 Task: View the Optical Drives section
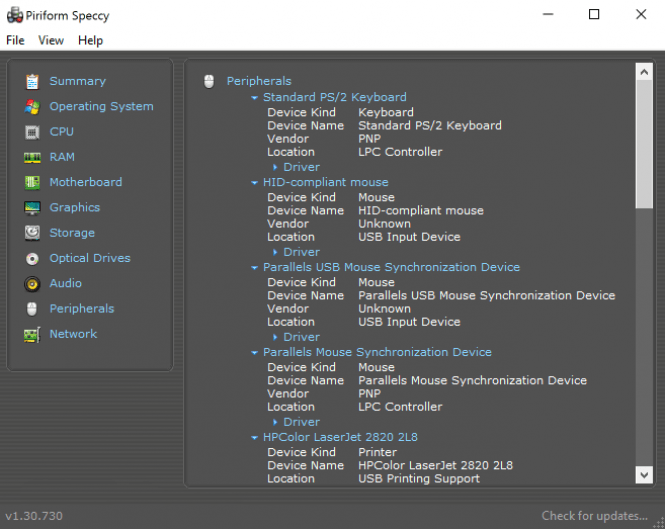[90, 258]
